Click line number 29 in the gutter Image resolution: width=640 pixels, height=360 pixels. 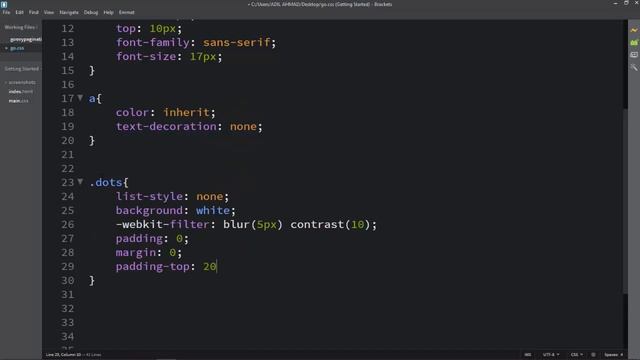[x=67, y=267]
